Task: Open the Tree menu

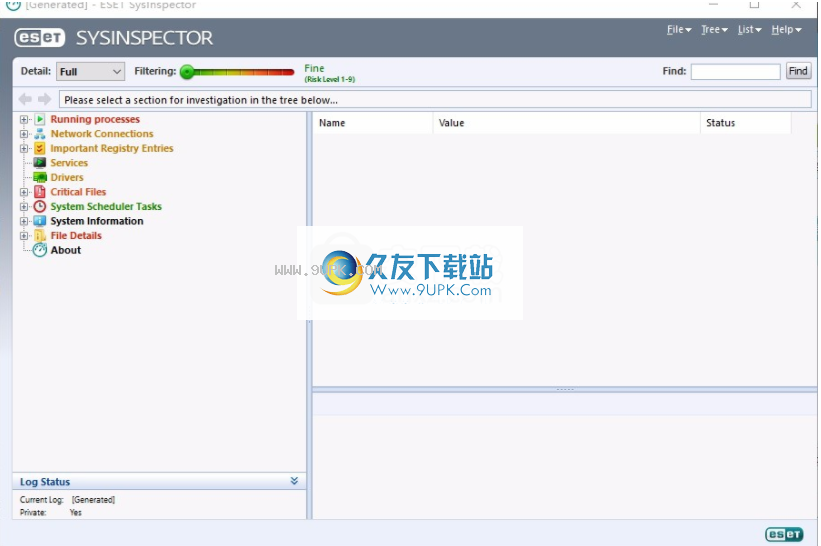Action: [714, 30]
